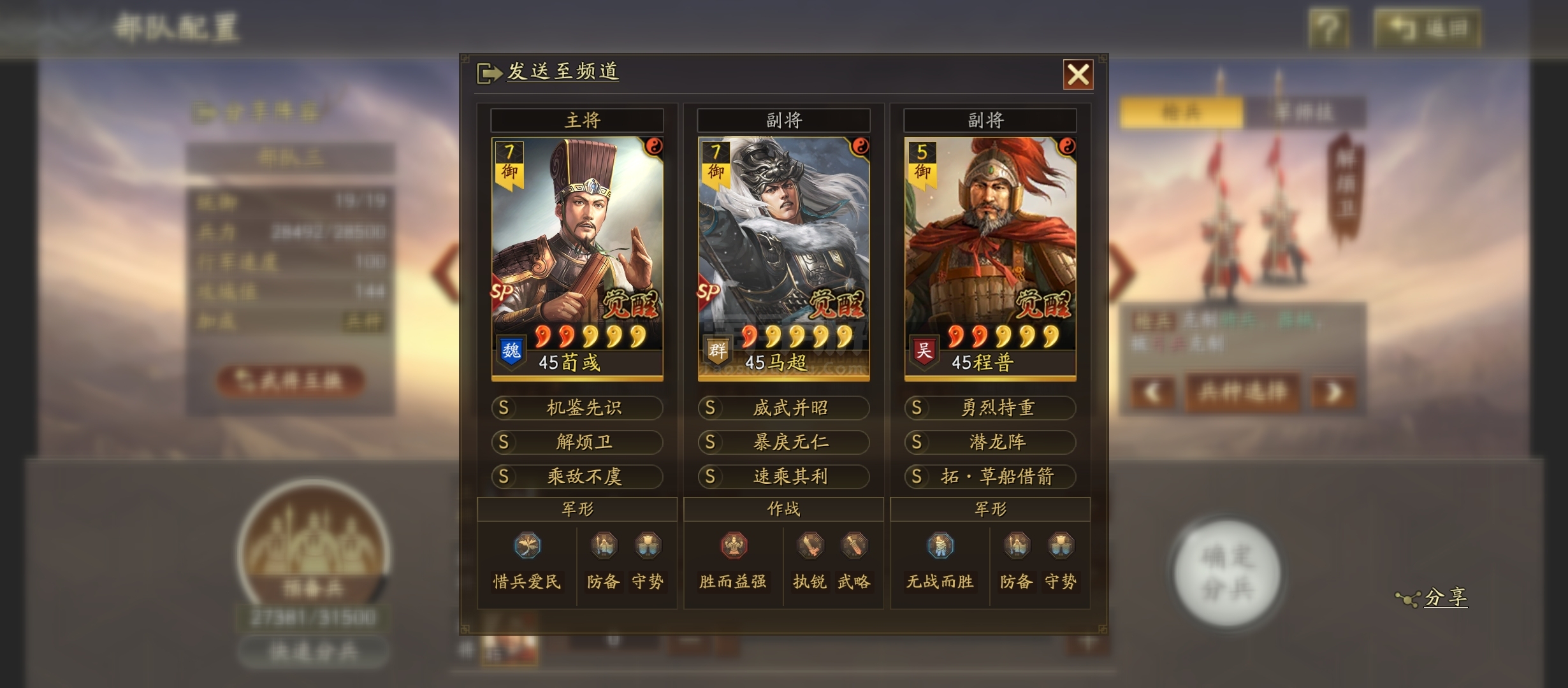
Task: Go to previous team with left arrow
Action: pyautogui.click(x=445, y=273)
